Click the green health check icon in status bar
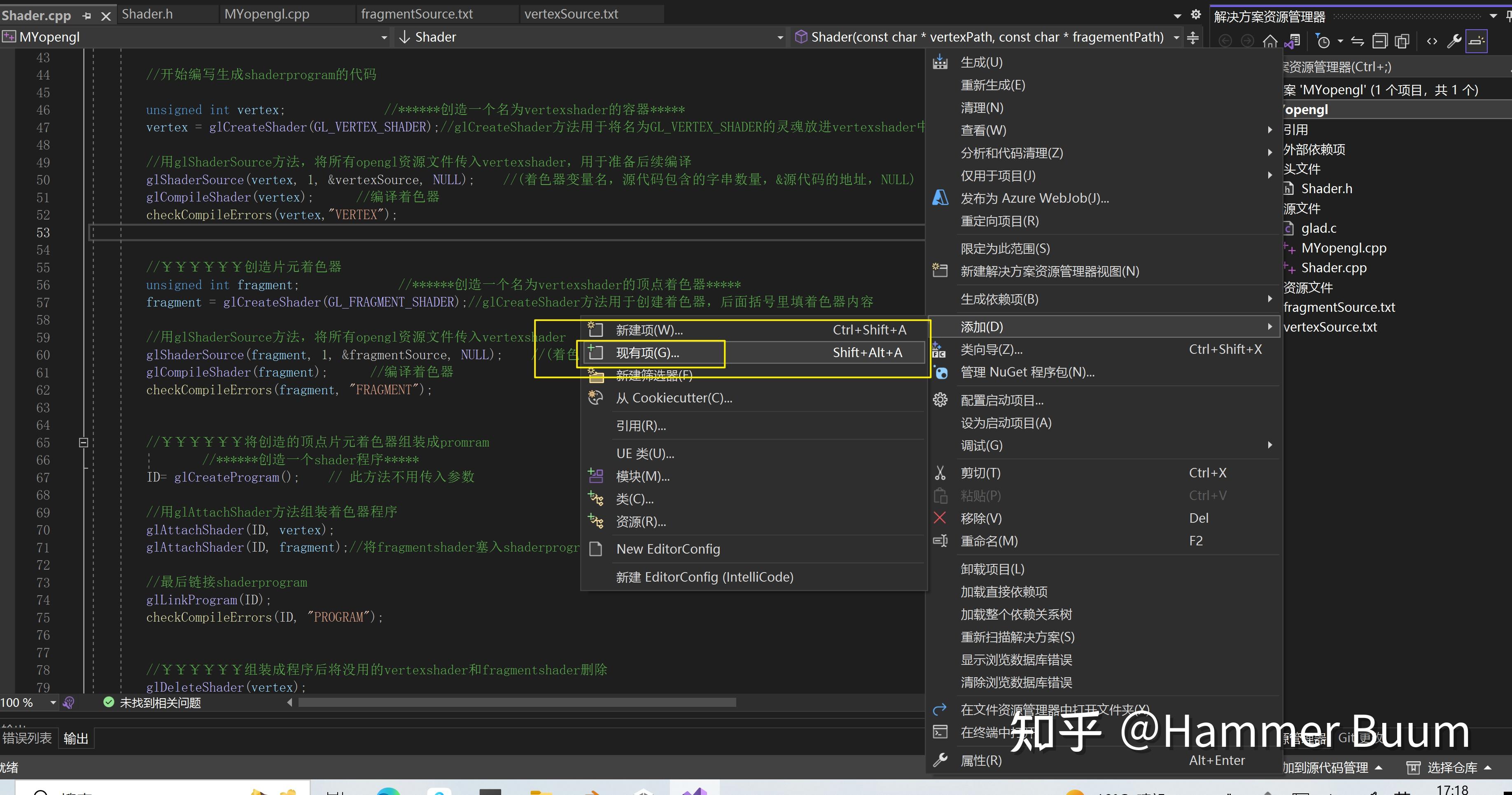Screen dimensions: 1512x795 [109, 702]
